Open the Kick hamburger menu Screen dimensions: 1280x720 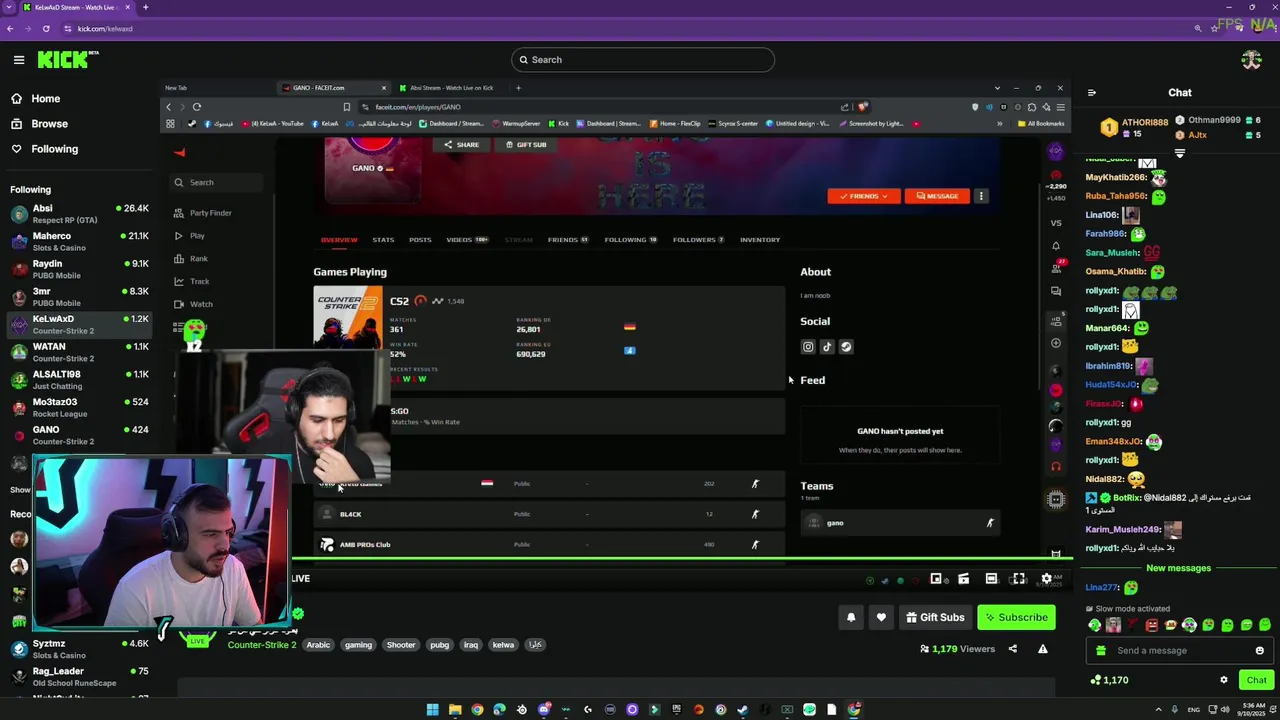pos(18,60)
